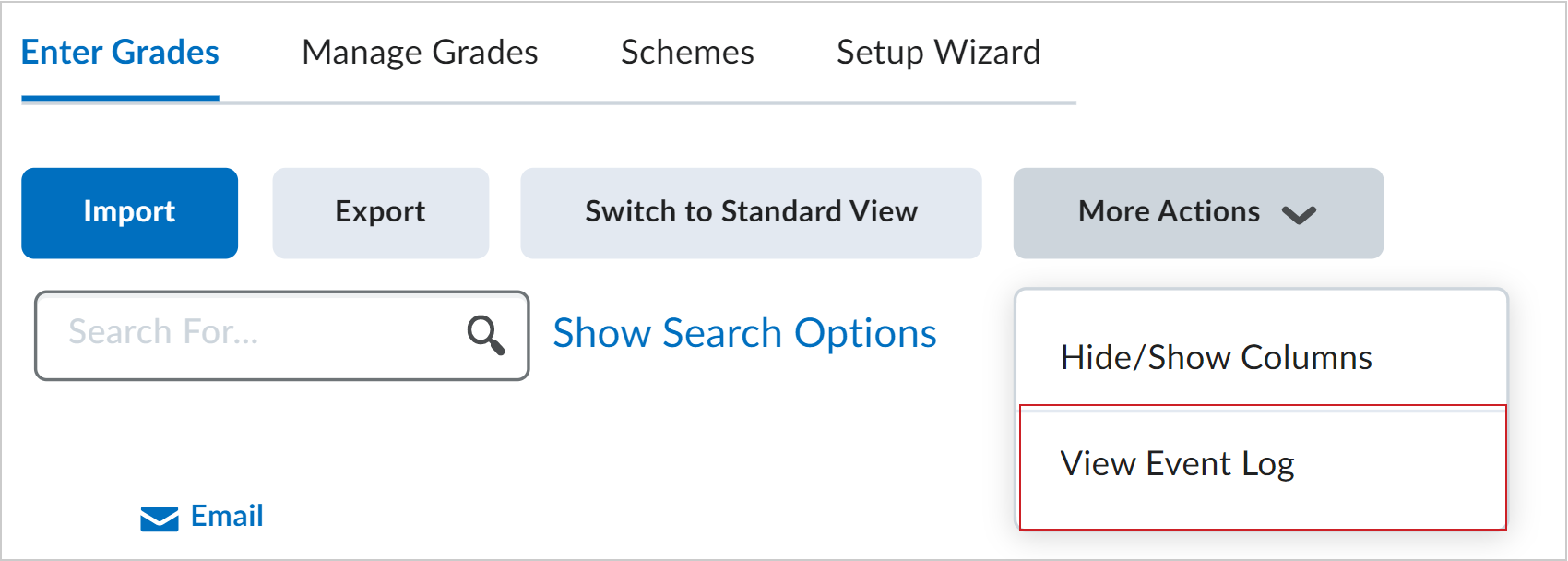Click Switch to Standard View
This screenshot has height=561, width=1568.
coord(750,212)
